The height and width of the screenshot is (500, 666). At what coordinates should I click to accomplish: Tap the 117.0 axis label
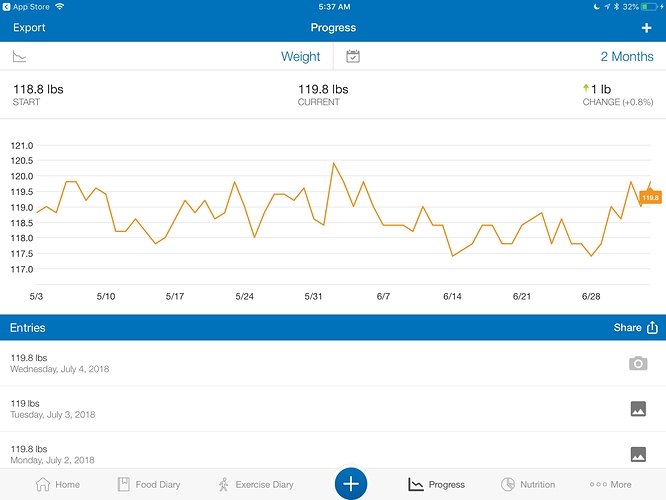(22, 269)
